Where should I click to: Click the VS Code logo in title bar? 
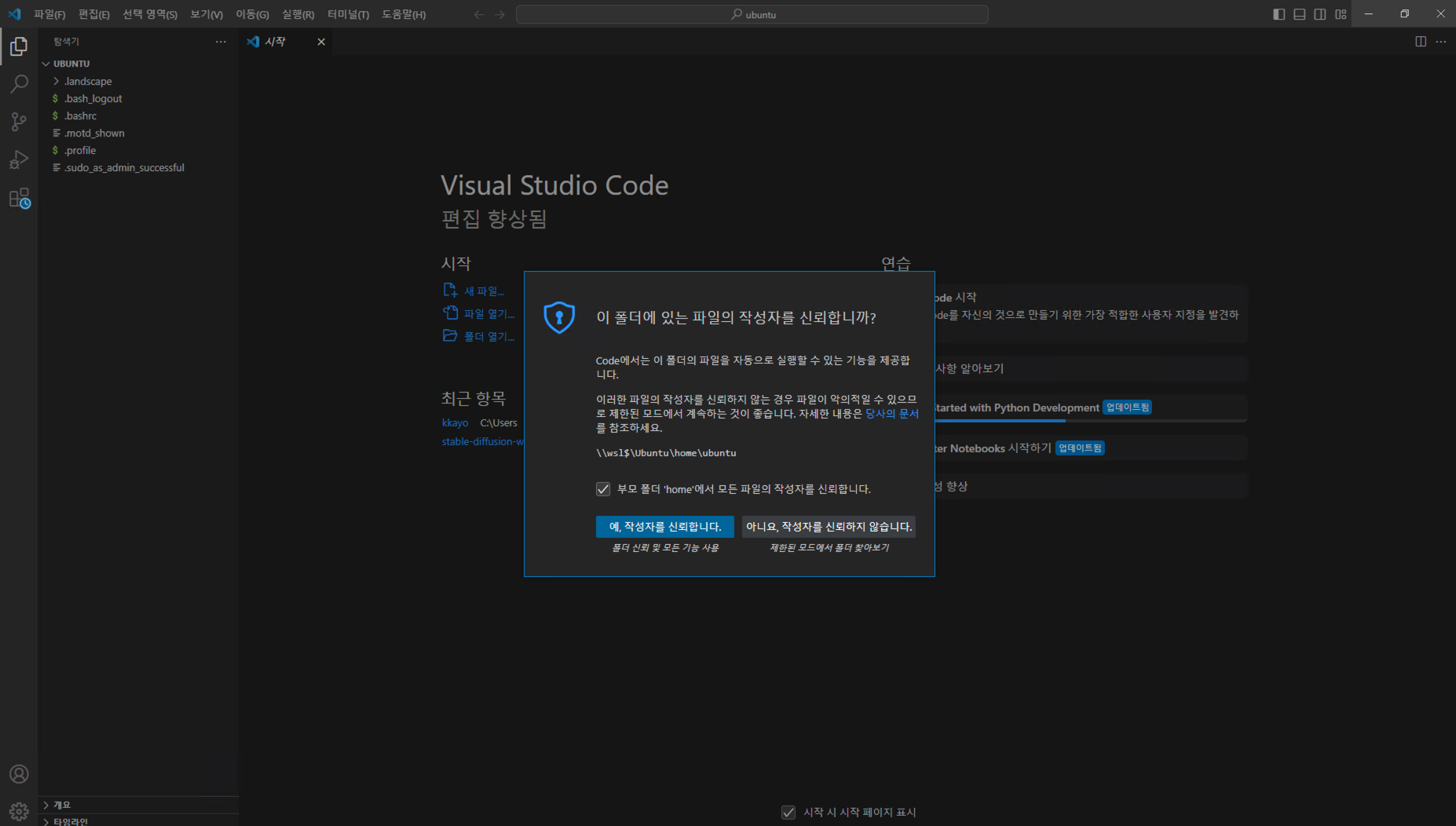point(14,14)
